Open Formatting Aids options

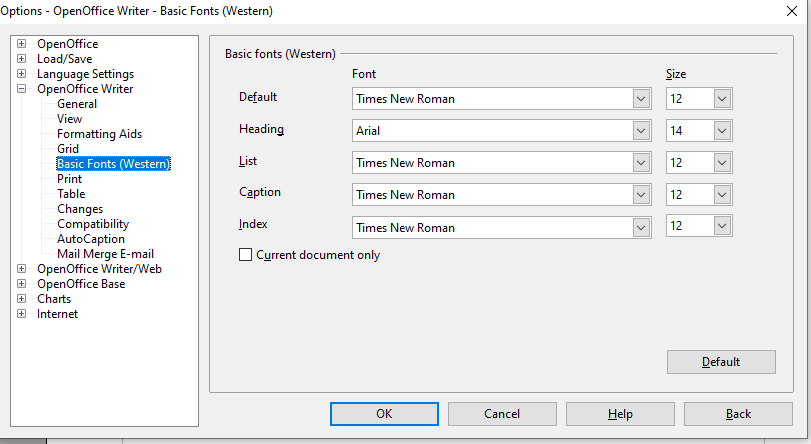click(99, 134)
